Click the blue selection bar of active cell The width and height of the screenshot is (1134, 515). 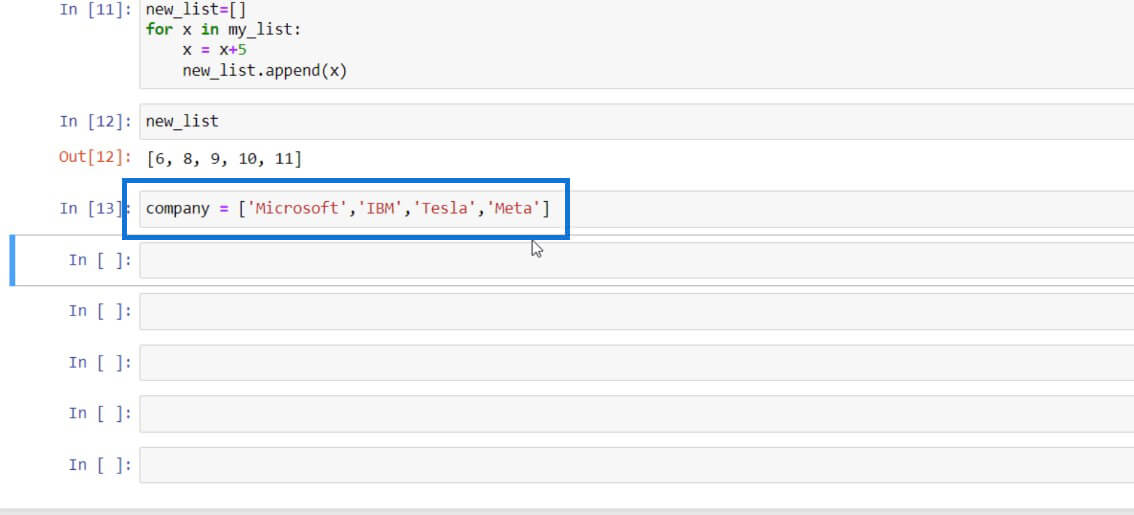coord(12,260)
